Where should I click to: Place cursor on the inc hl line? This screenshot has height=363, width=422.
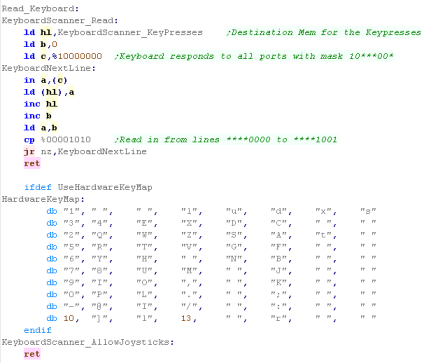(x=41, y=104)
